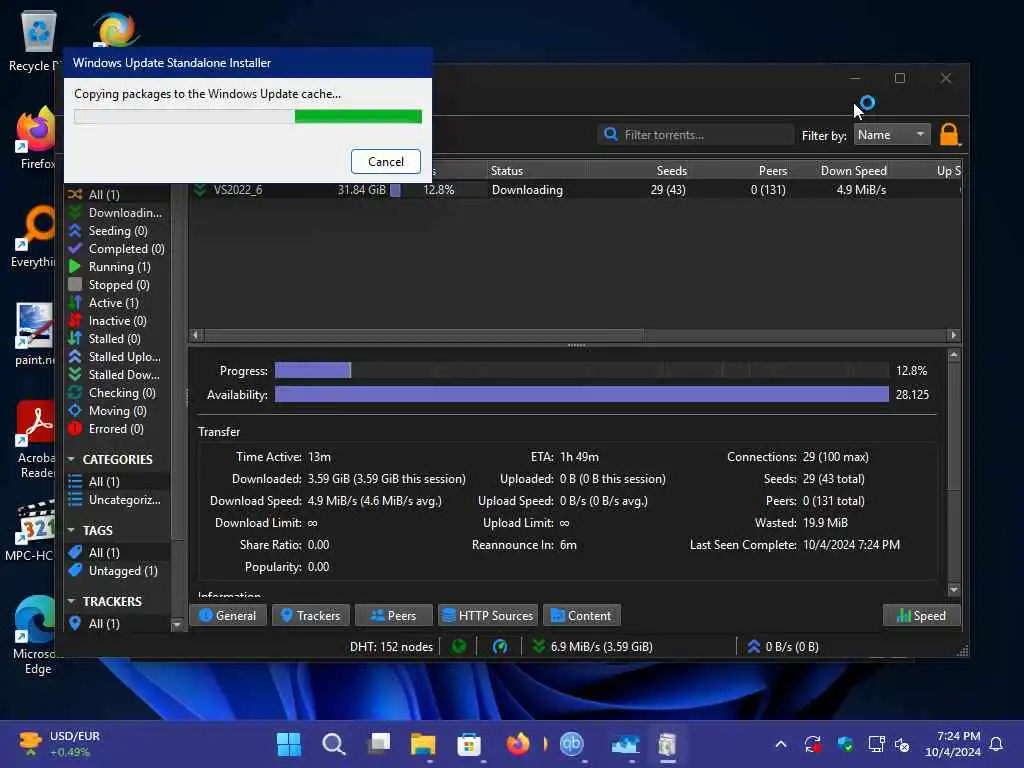Sort by the Status column header
Image resolution: width=1024 pixels, height=768 pixels.
tap(507, 170)
